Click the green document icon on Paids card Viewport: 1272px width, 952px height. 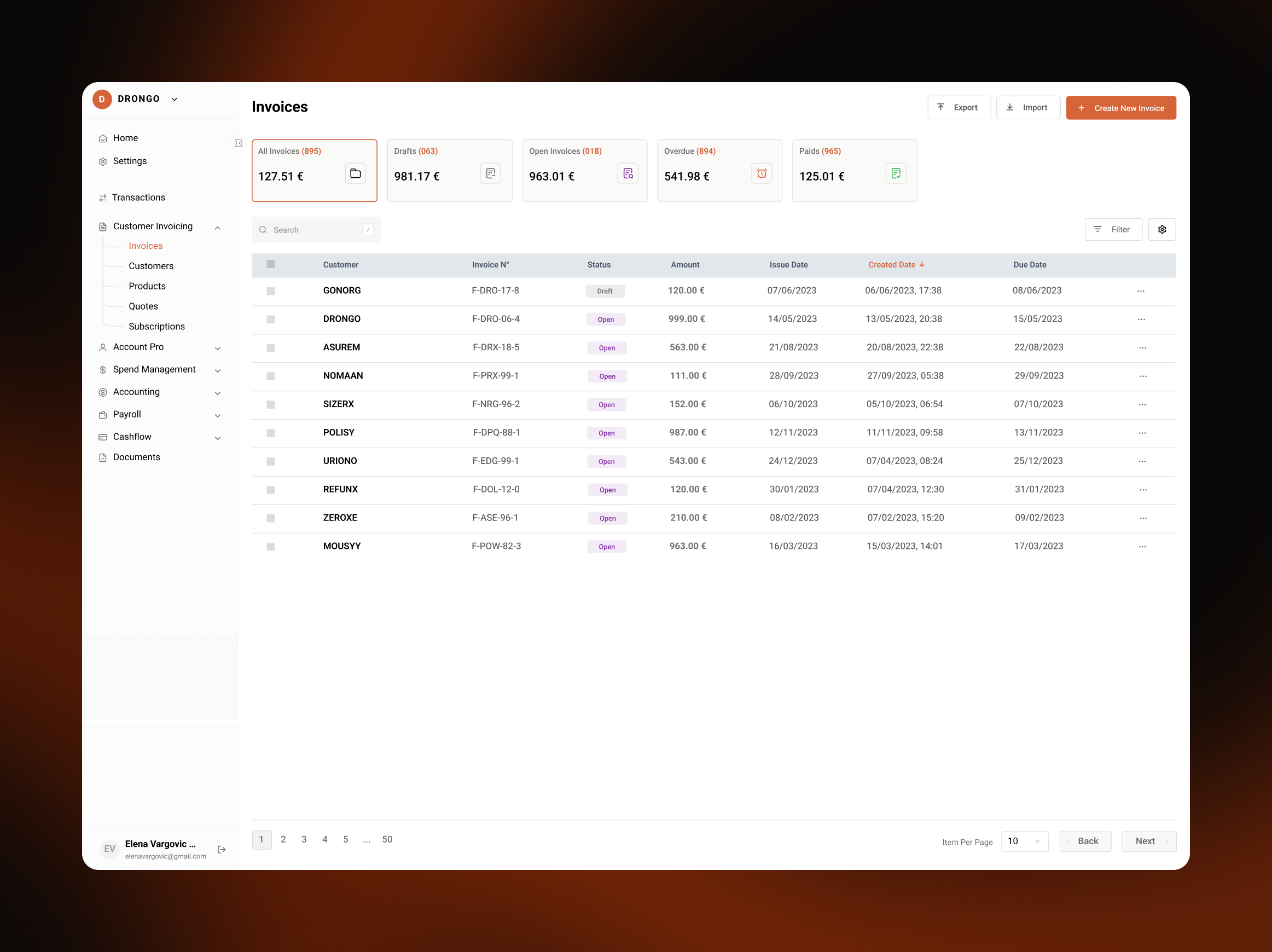coord(896,174)
